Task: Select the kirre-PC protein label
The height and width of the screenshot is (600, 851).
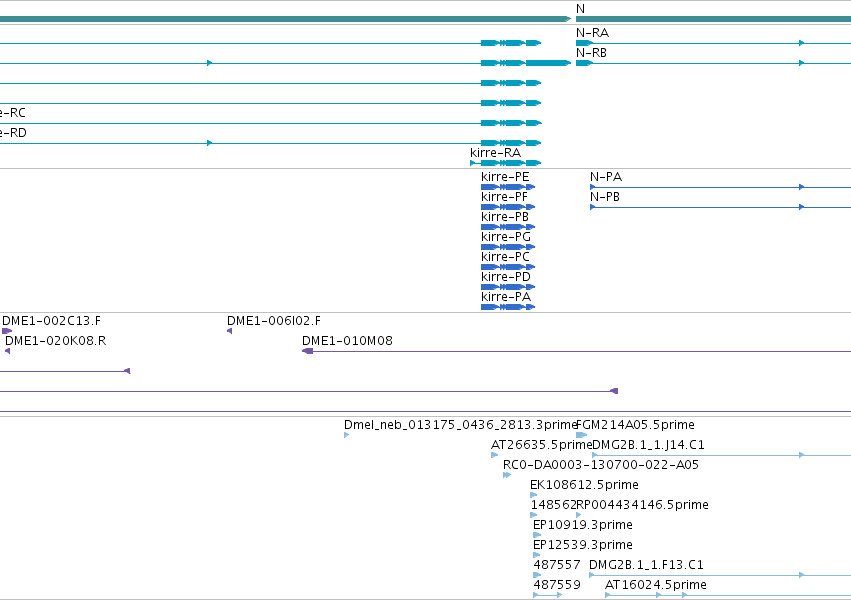Action: [505, 257]
